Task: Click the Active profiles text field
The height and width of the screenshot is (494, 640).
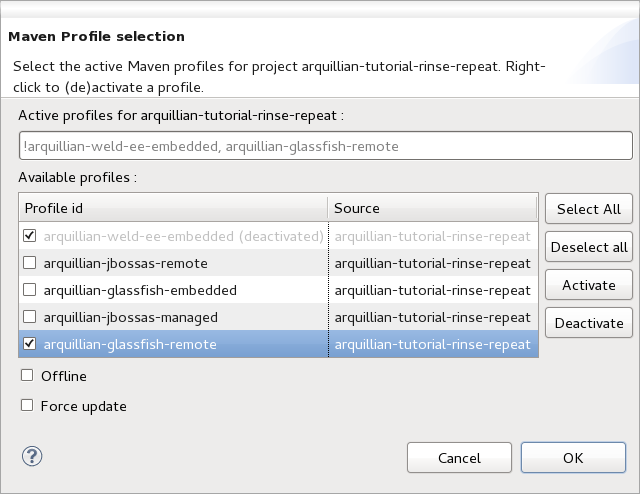Action: coord(325,146)
